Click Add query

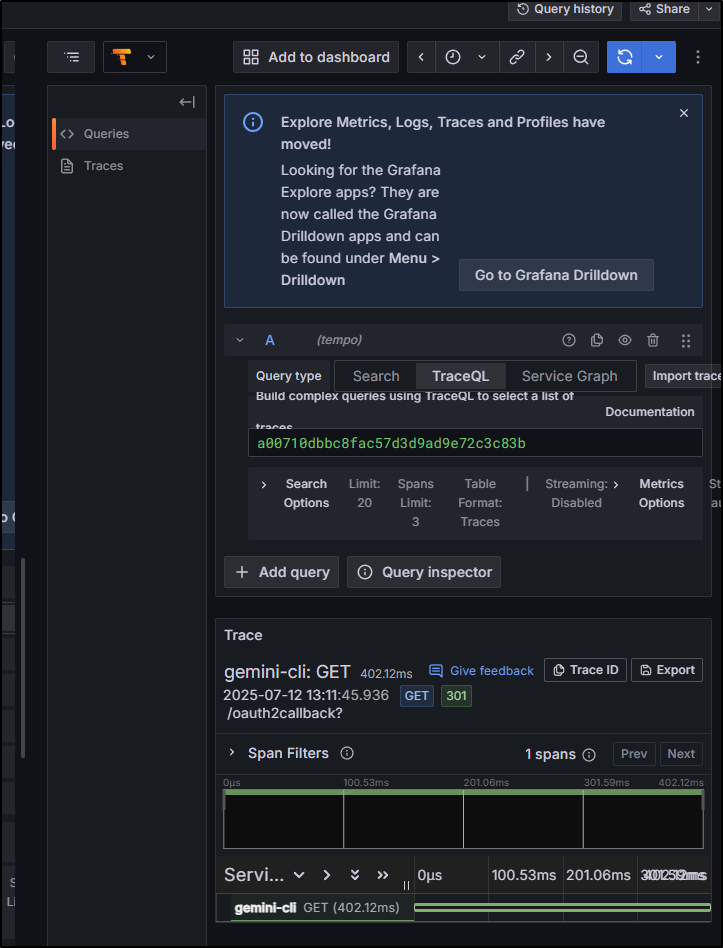click(x=282, y=572)
